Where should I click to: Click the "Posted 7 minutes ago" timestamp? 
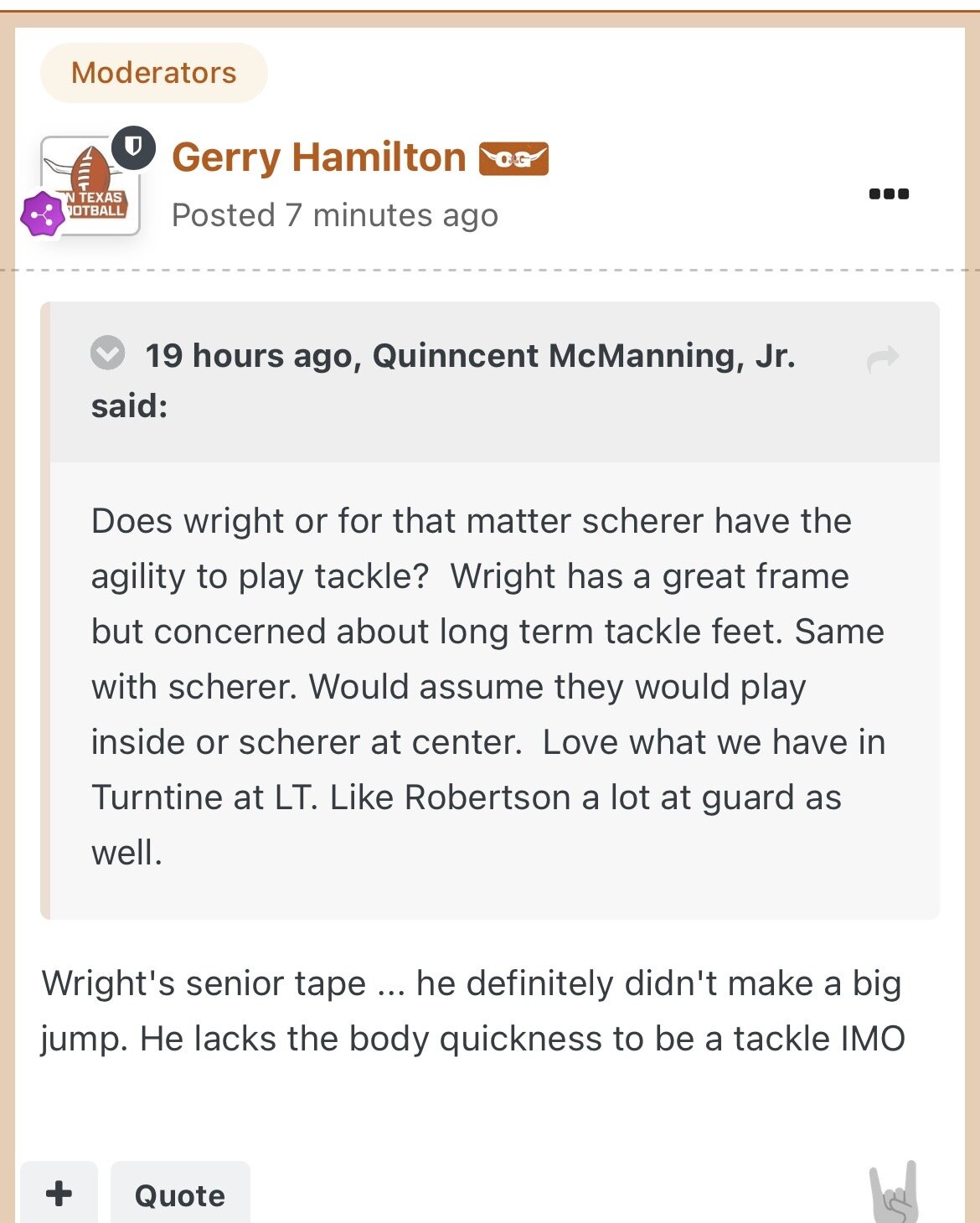pos(334,215)
